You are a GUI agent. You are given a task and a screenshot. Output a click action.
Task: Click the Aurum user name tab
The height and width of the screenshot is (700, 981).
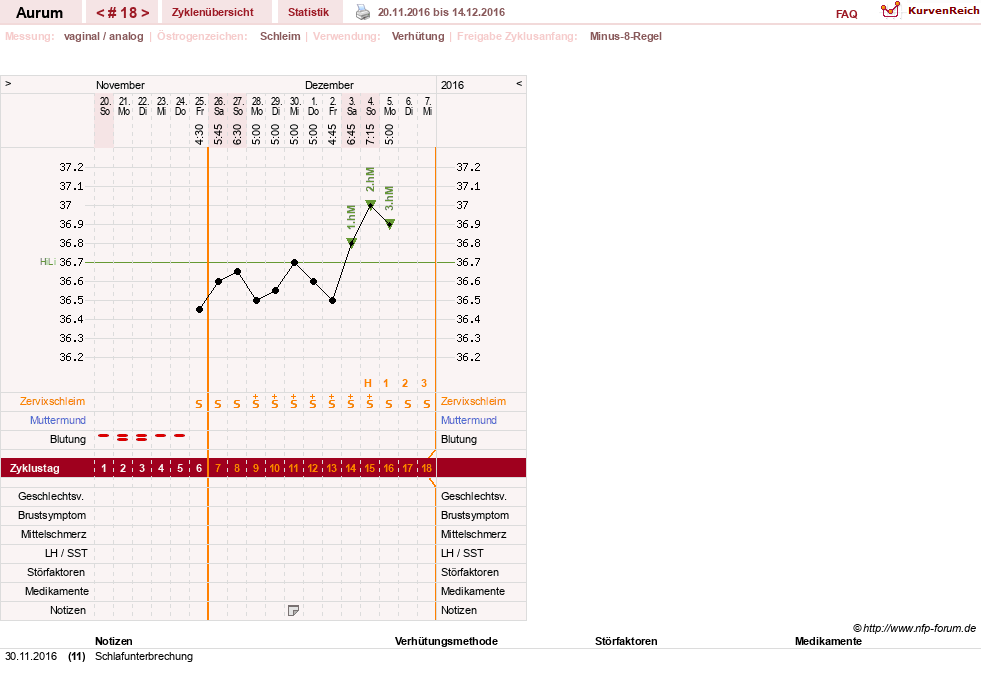click(39, 13)
